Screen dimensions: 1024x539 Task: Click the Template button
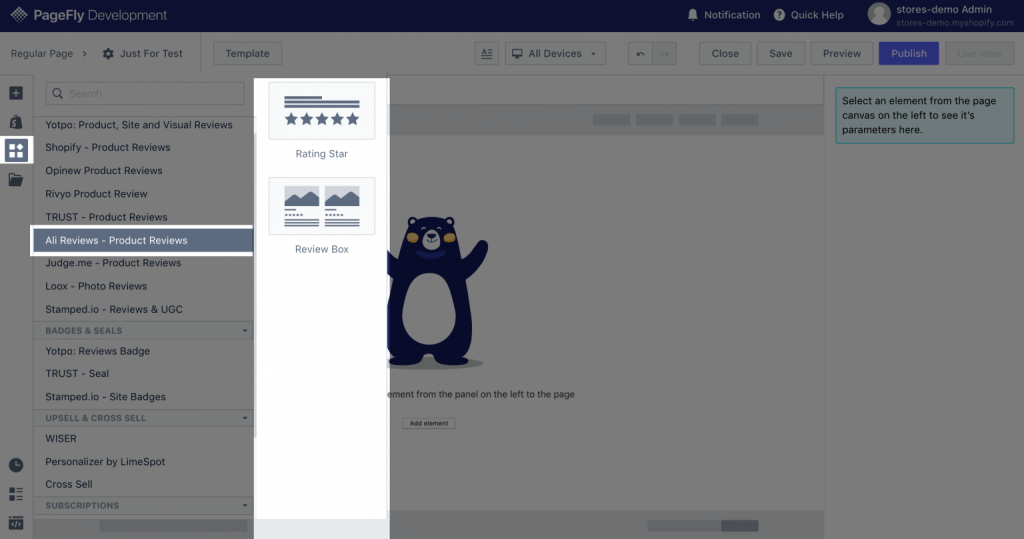pos(248,54)
